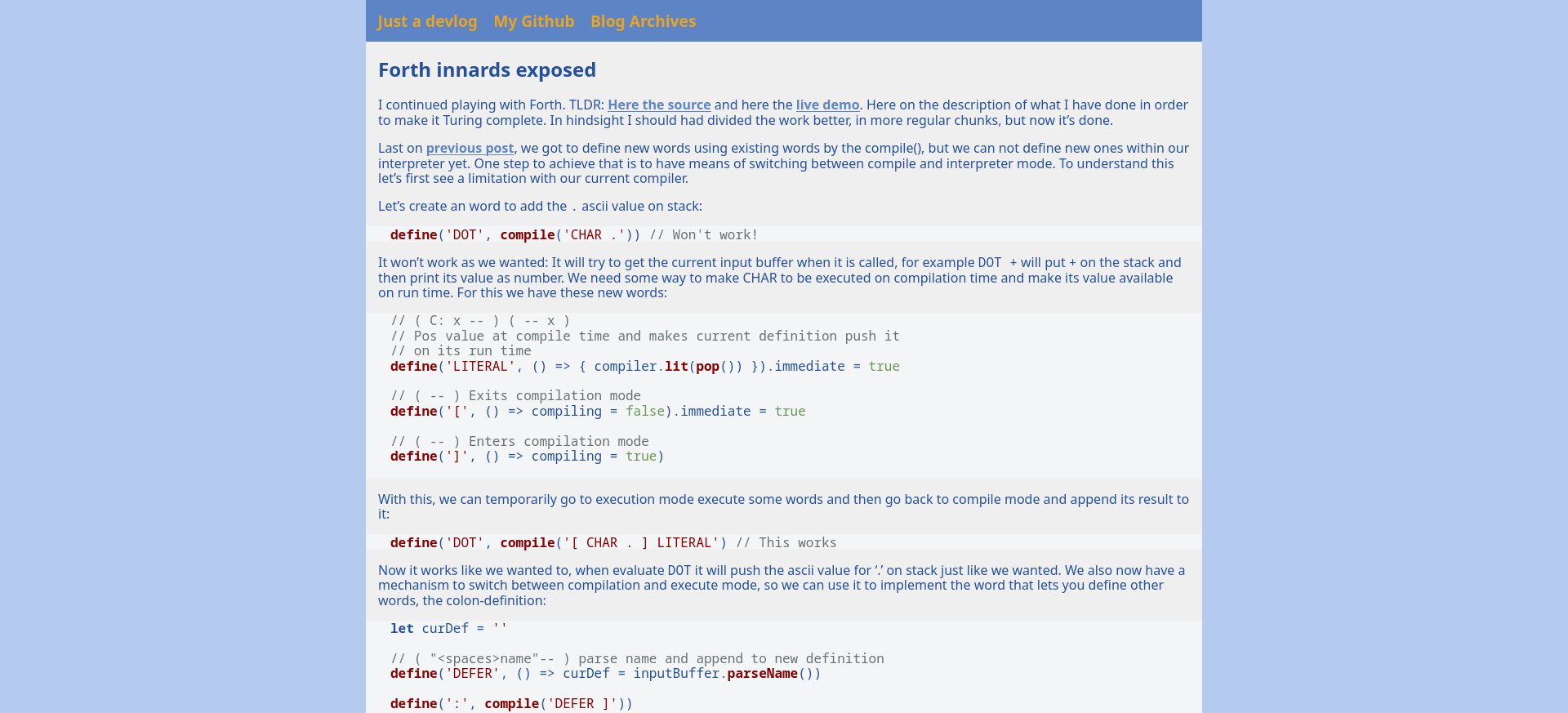Click the 'parse name and append to new definition' comment
This screenshot has height=713, width=1568.
pos(637,659)
